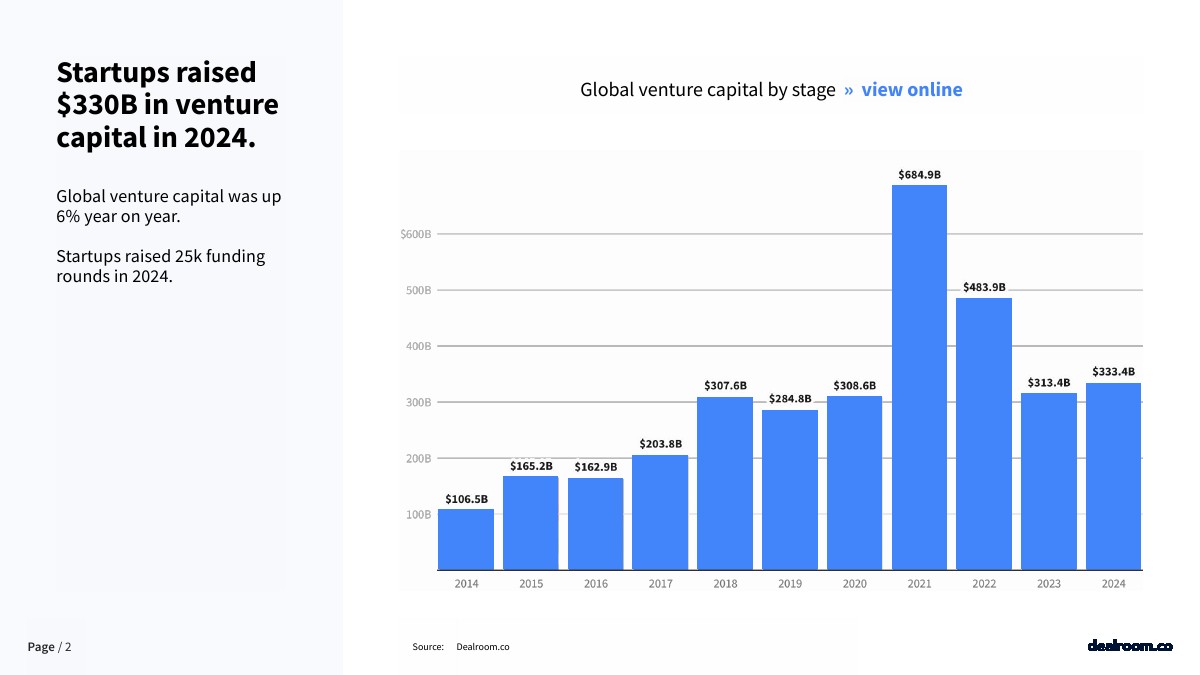Select the 2018 bar in the chart

coord(725,483)
